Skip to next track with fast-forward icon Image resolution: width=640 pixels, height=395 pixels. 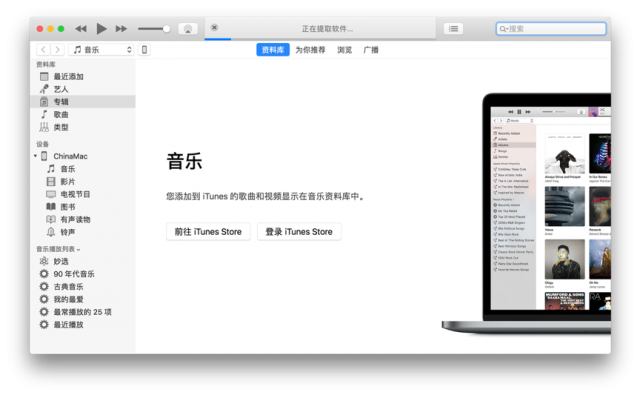click(x=121, y=29)
